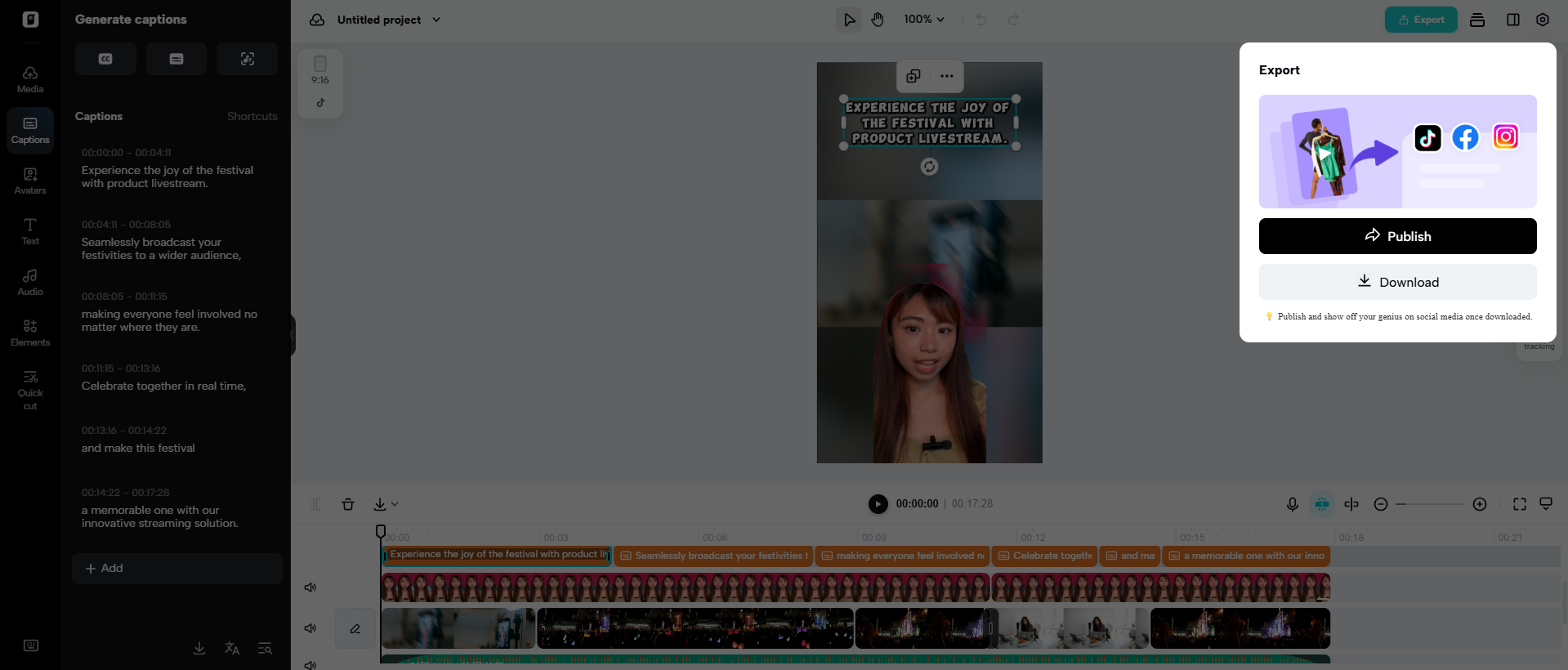Redo the last action

pyautogui.click(x=1013, y=20)
